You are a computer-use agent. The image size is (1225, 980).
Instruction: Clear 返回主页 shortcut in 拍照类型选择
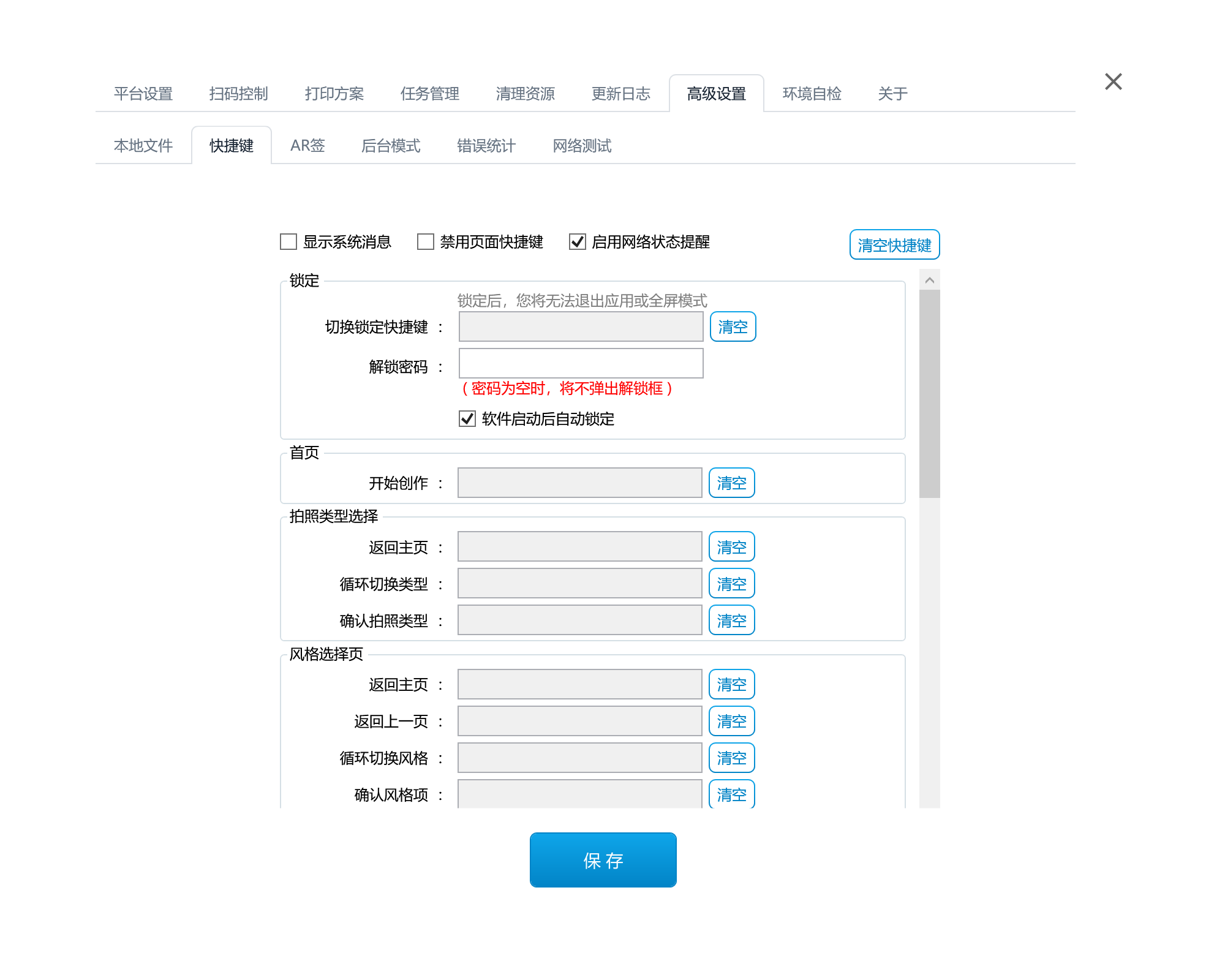tap(732, 546)
